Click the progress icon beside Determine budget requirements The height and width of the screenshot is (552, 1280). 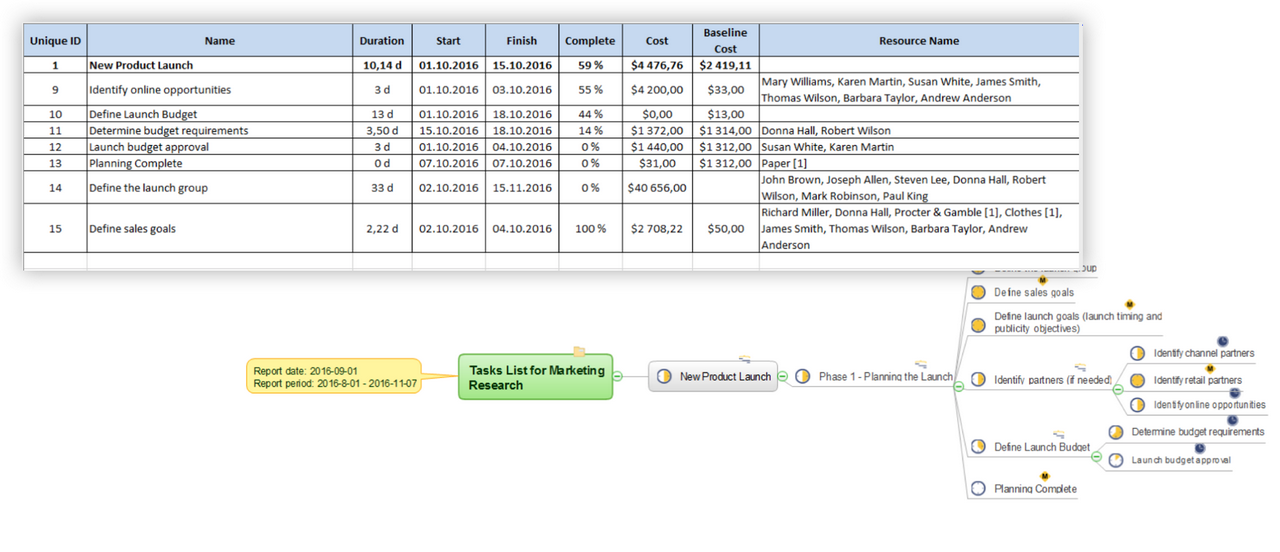coord(1115,432)
